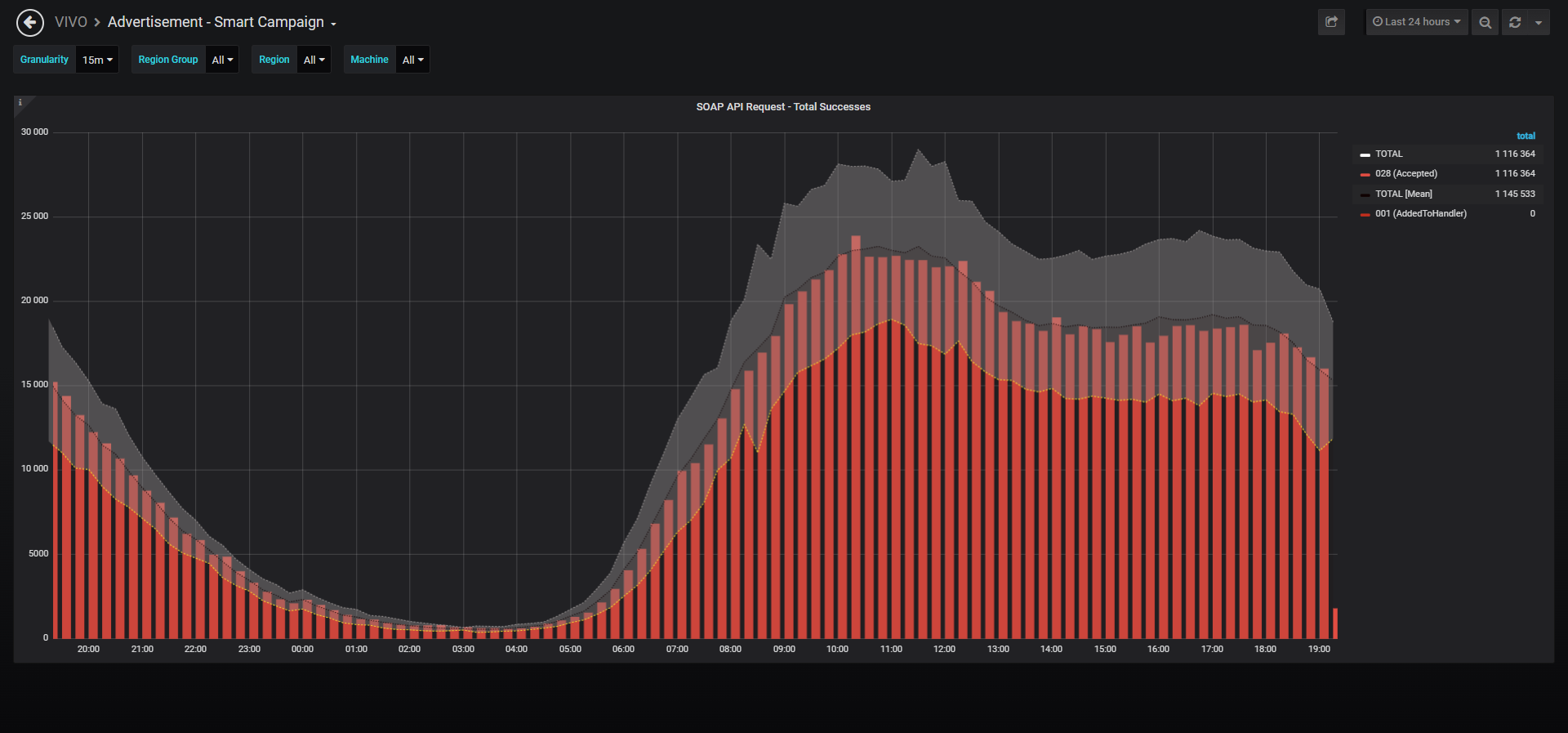Click the 12:00 x-axis time label
Image resolution: width=1568 pixels, height=733 pixels.
pos(944,649)
